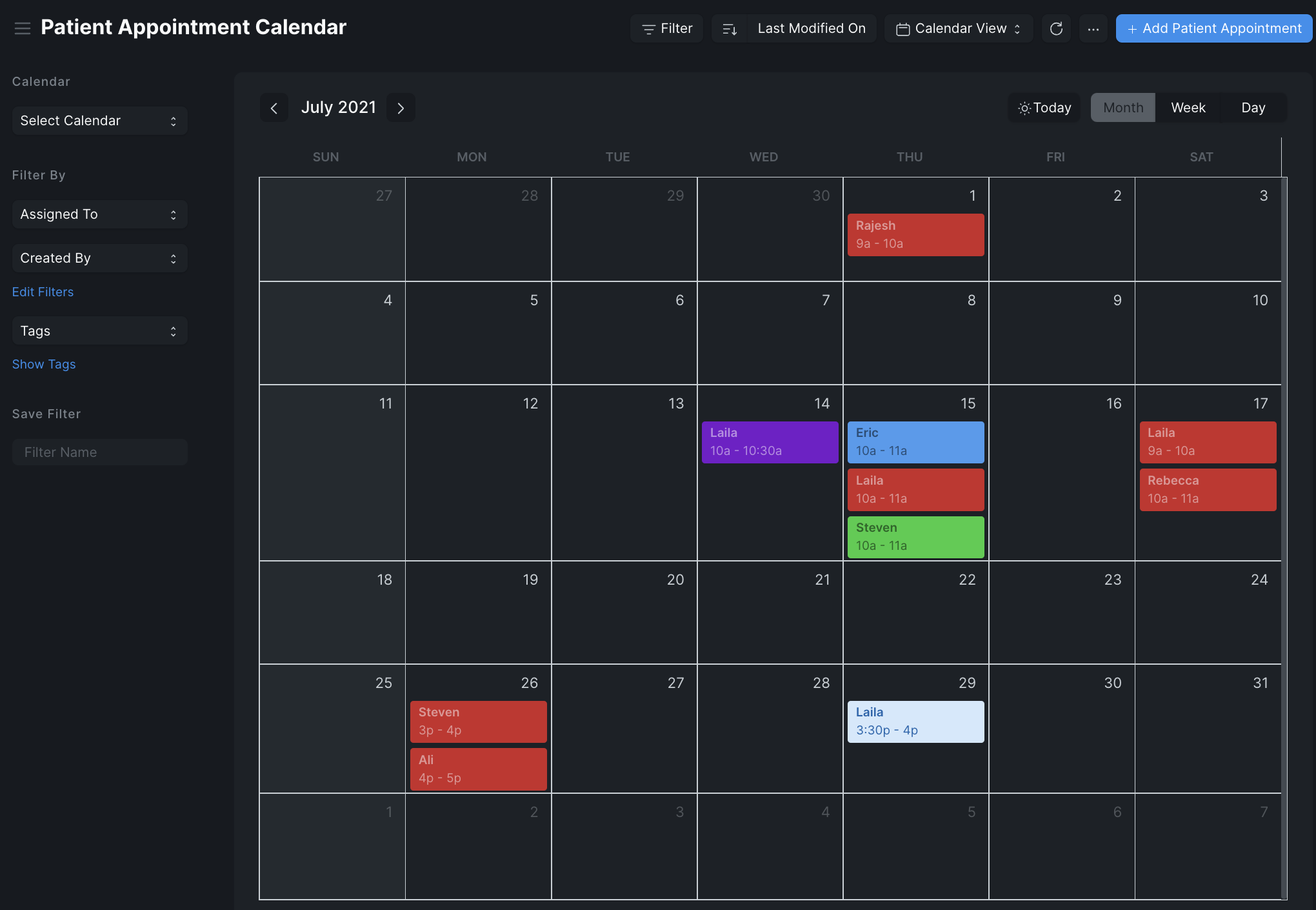Click the SUN column header
This screenshot has width=1316, height=910.
tap(326, 157)
